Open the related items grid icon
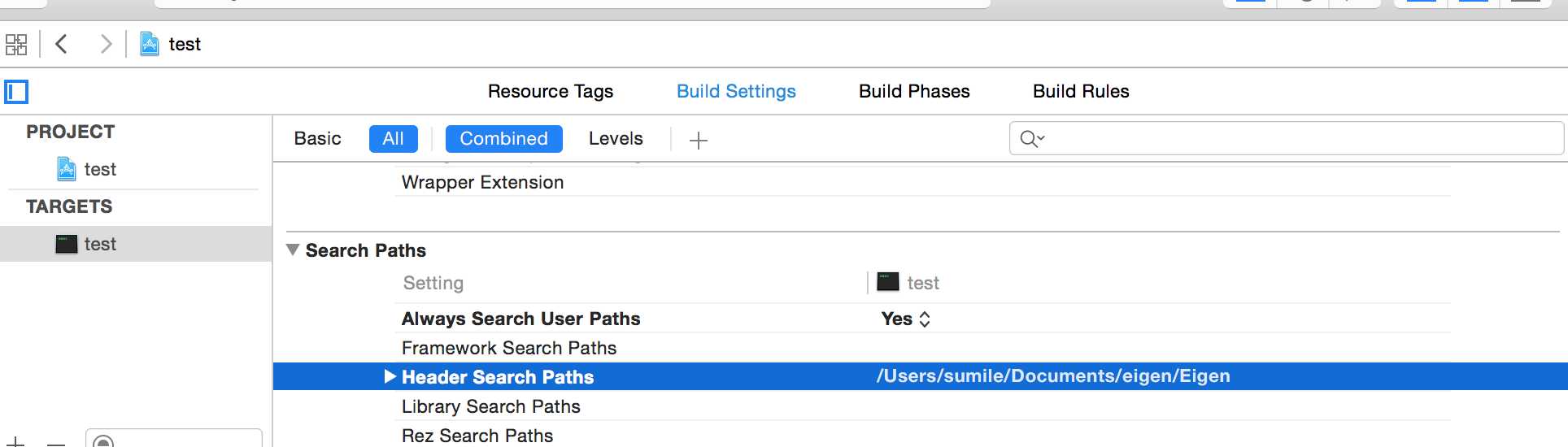Image resolution: width=1568 pixels, height=447 pixels. 16,44
